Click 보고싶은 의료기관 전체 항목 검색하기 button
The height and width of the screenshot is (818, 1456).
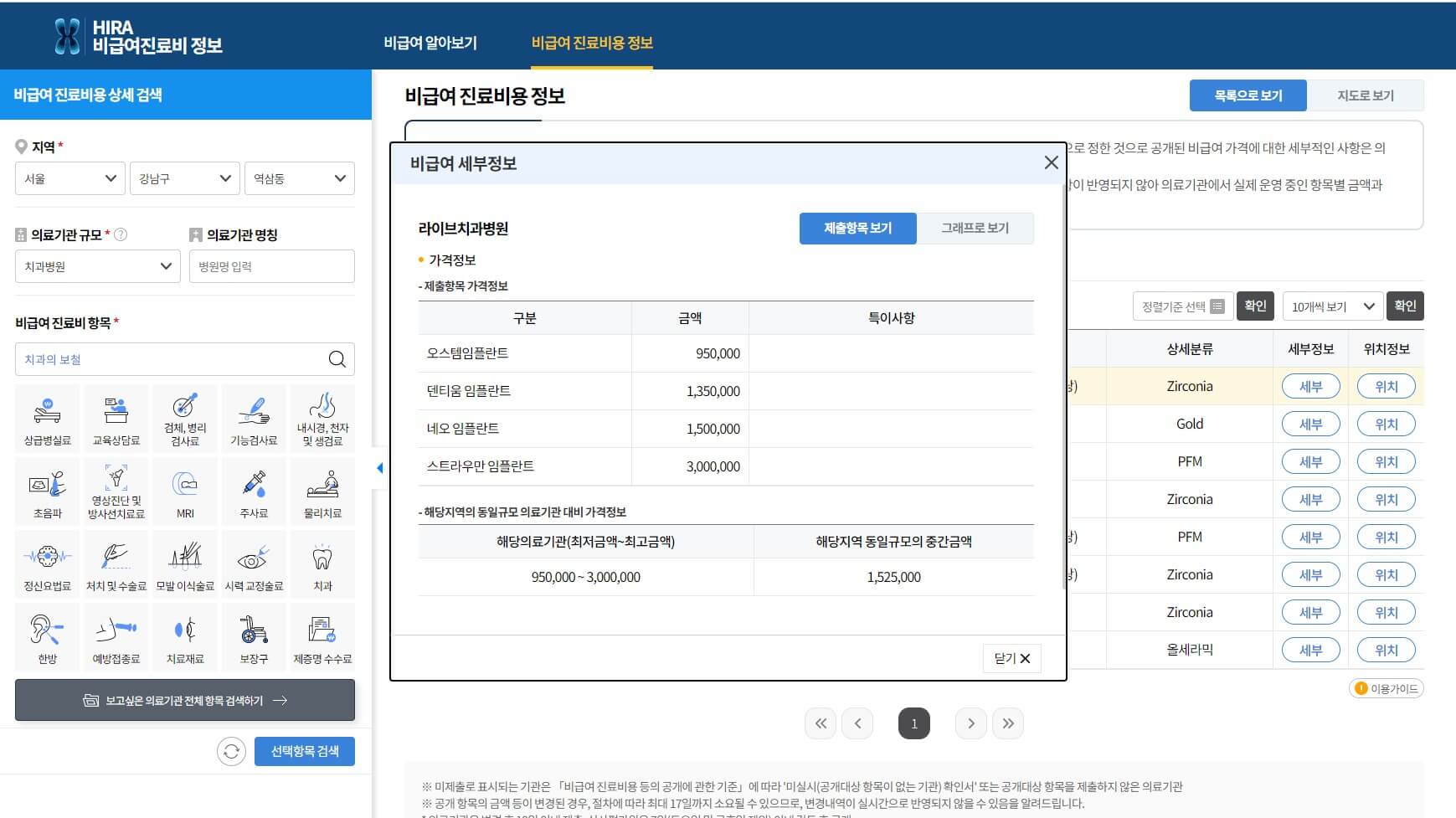point(185,700)
